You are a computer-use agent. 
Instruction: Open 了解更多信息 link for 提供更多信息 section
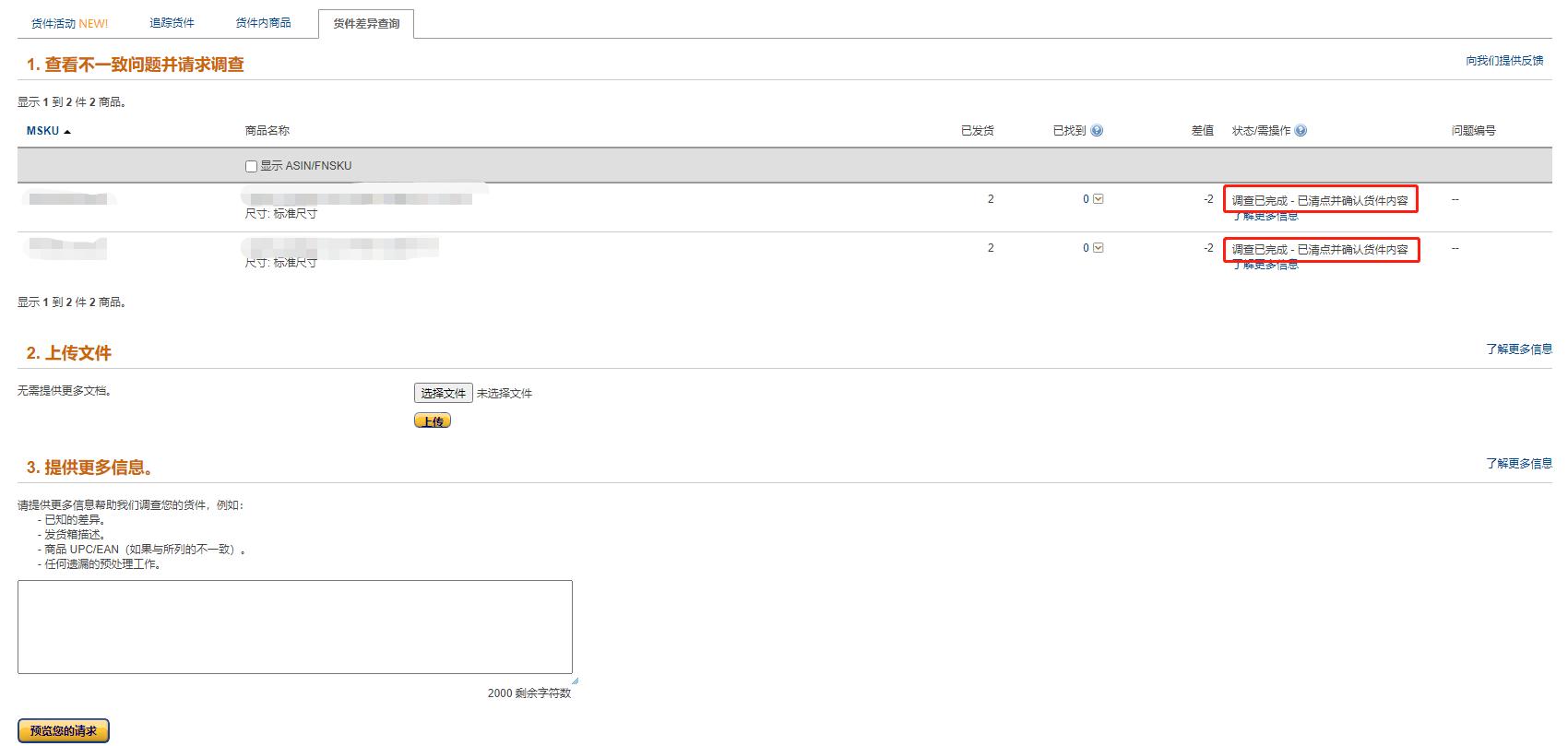1518,464
